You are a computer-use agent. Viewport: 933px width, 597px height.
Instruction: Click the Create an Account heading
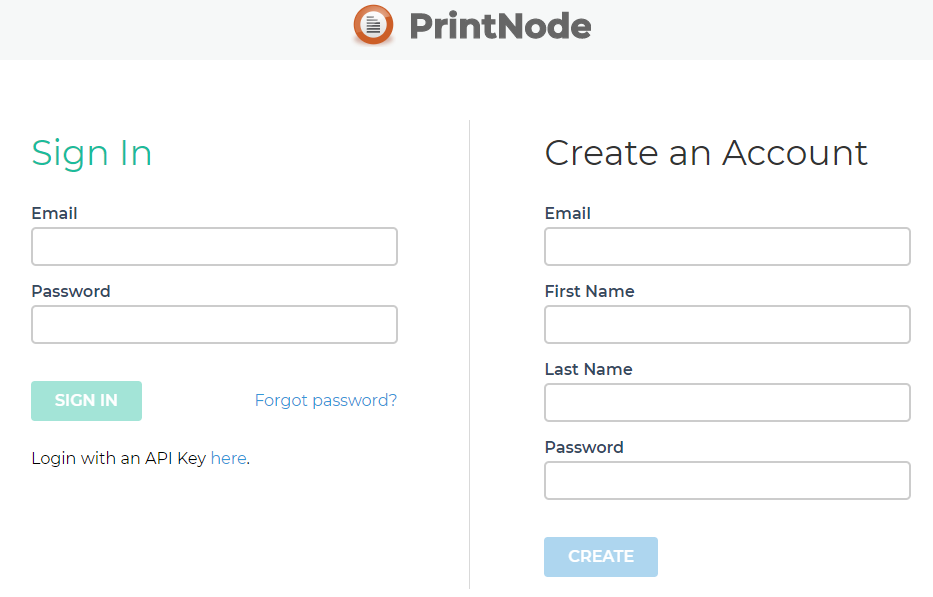click(x=706, y=153)
